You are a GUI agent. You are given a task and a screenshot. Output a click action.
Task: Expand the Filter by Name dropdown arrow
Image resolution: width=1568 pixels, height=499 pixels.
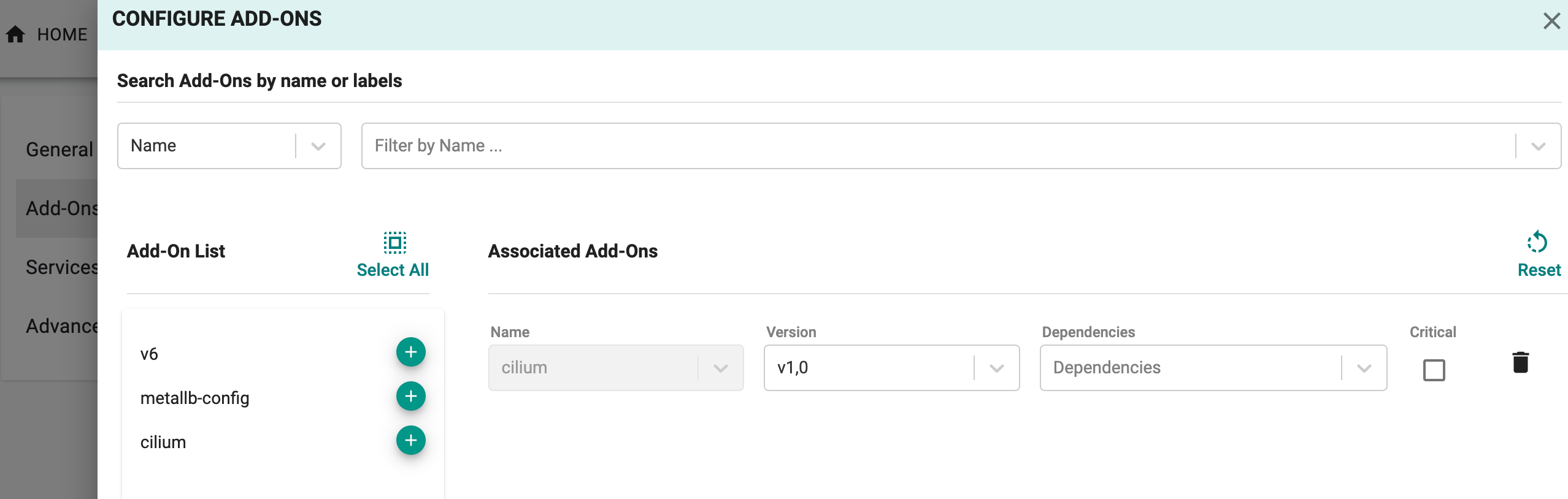pyautogui.click(x=1538, y=146)
